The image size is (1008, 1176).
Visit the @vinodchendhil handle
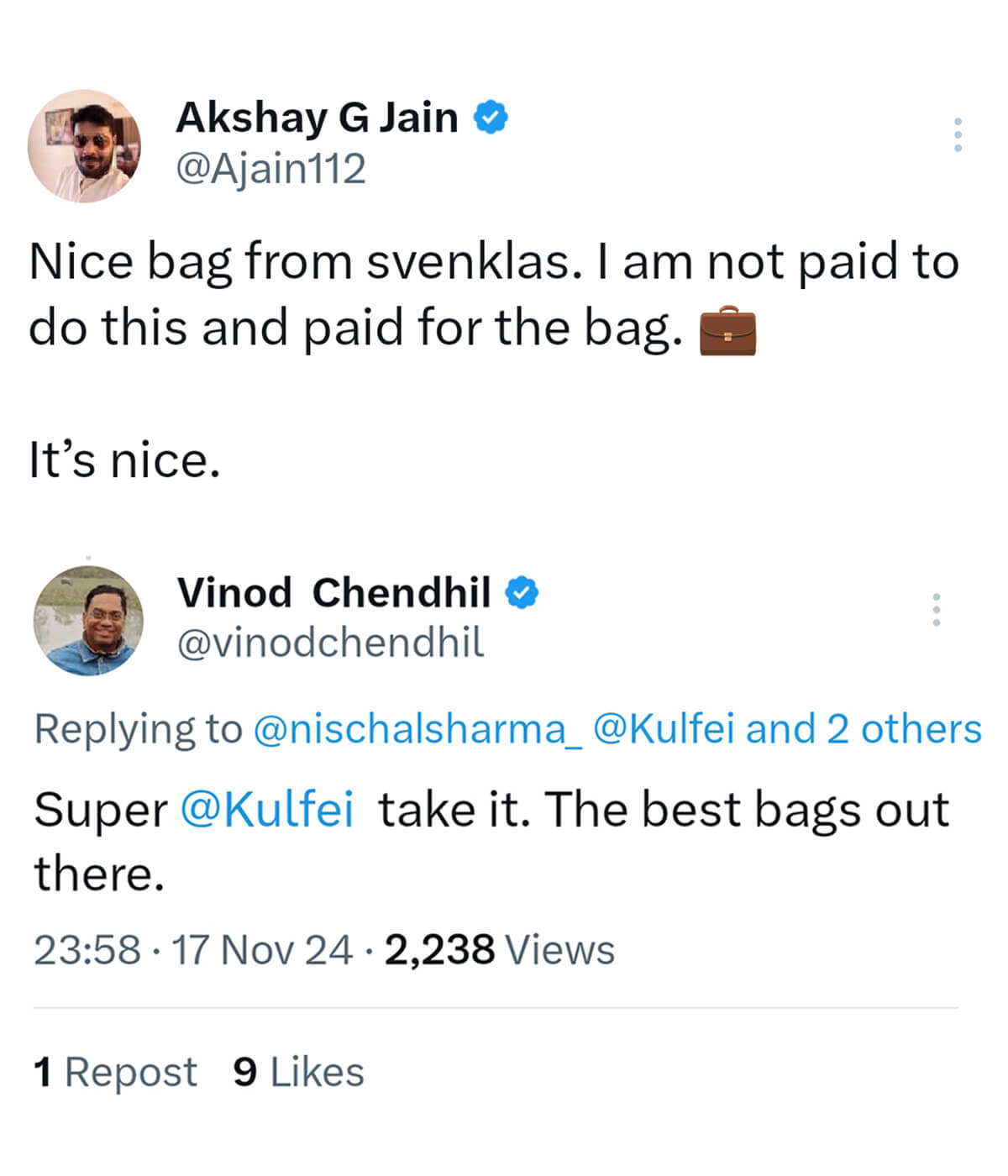[330, 643]
